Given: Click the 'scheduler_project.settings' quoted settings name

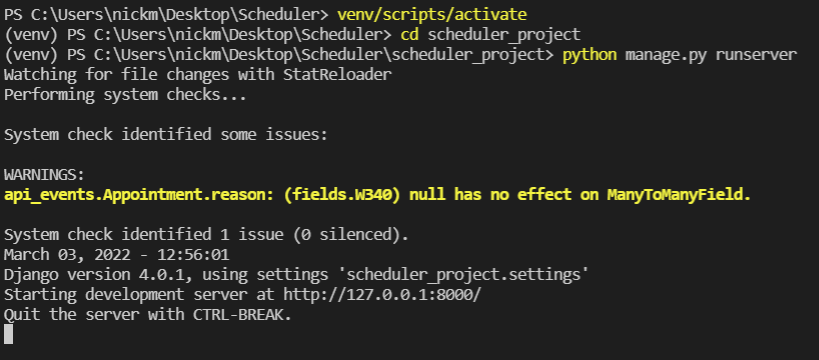Looking at the screenshot, I should 468,275.
